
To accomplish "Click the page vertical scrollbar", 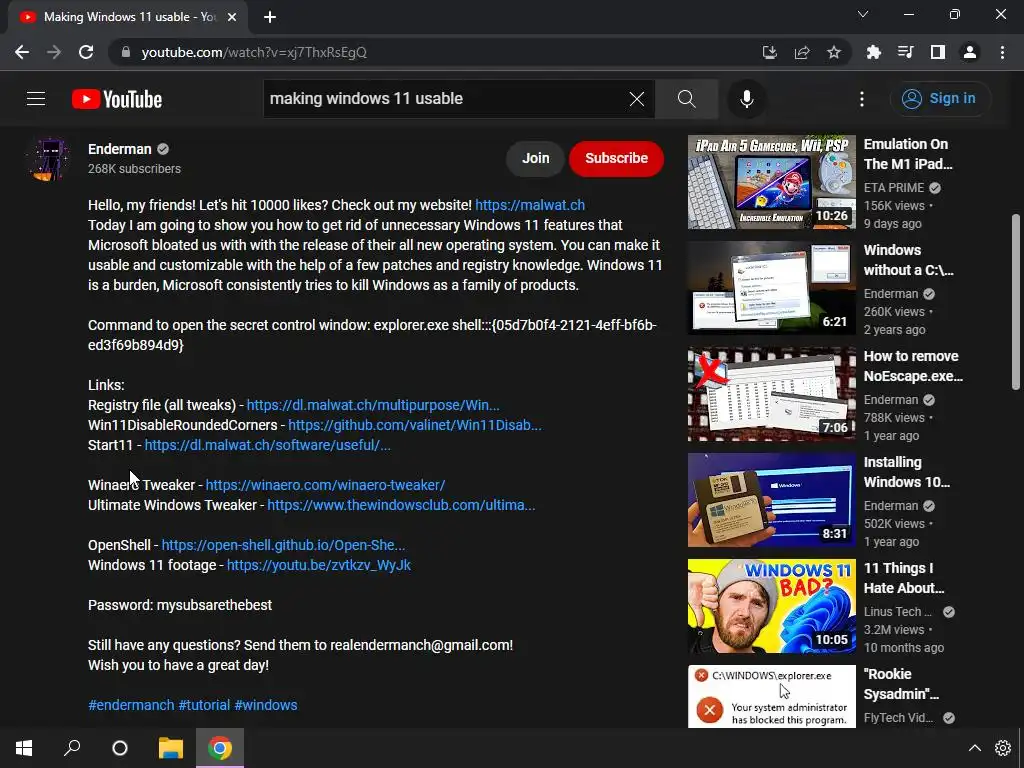I will point(1016,301).
